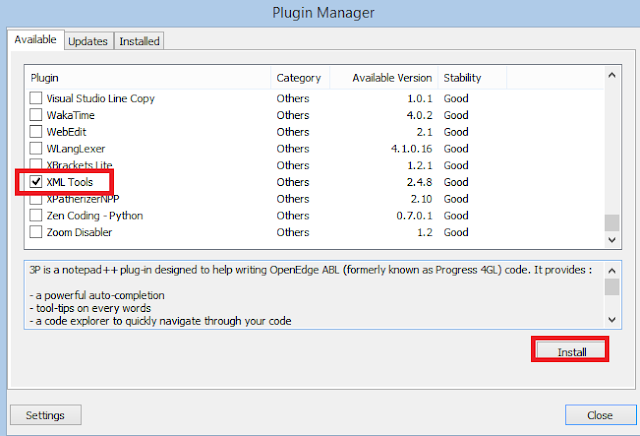
Task: Open the Installed tab
Action: [139, 41]
